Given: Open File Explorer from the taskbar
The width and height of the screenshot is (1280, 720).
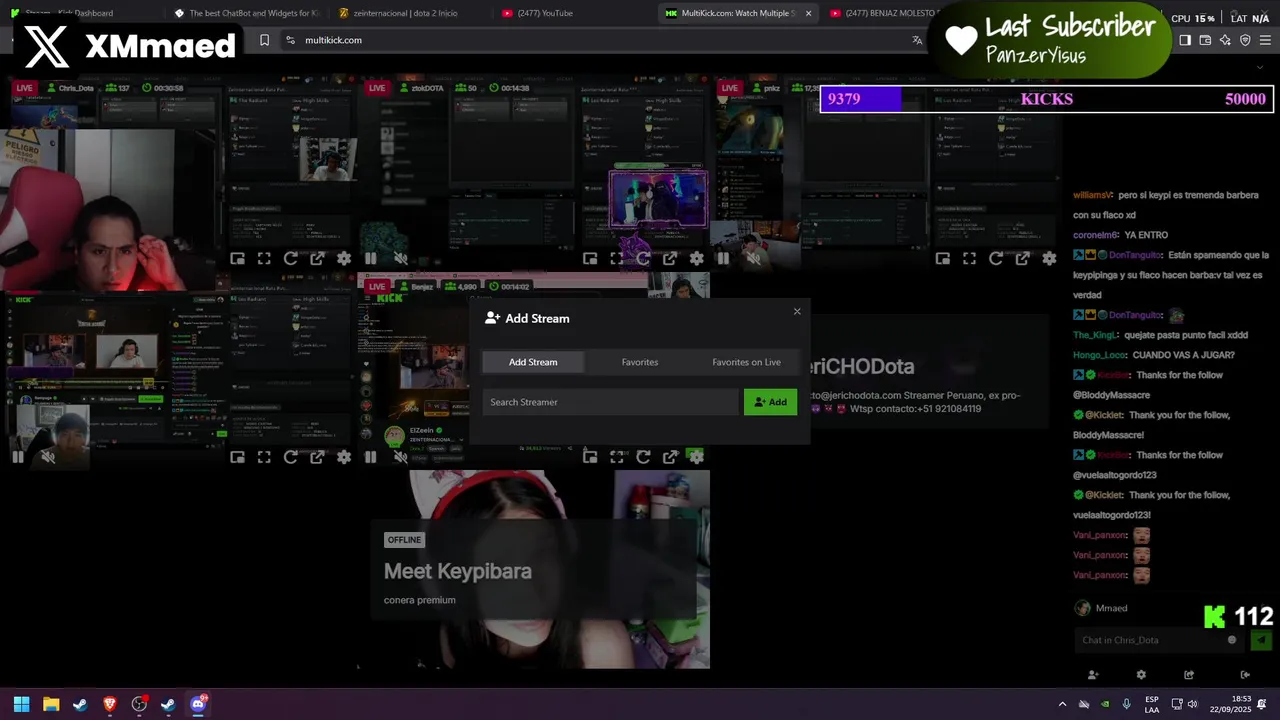Looking at the screenshot, I should (x=51, y=704).
